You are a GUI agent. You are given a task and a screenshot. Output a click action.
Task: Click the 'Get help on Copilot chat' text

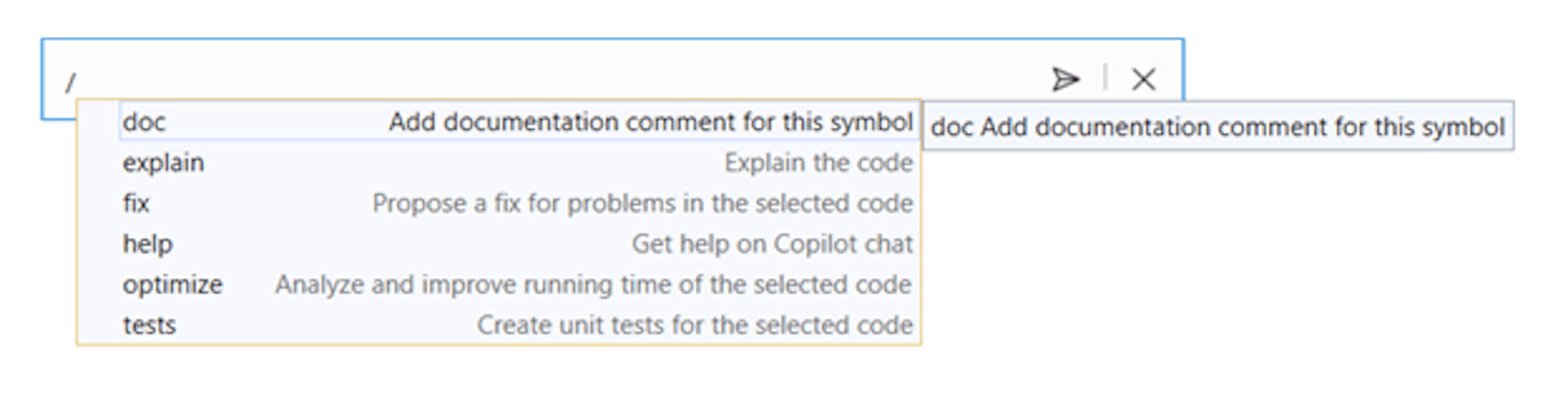(772, 243)
